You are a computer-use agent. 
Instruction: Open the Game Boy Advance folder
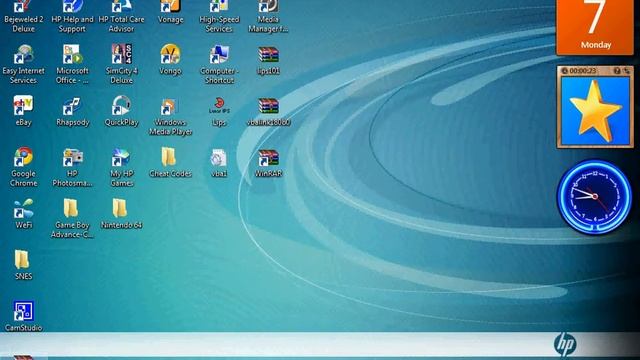click(x=72, y=218)
